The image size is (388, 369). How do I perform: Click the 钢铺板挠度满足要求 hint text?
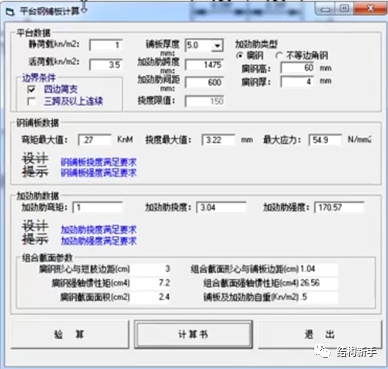[x=99, y=162]
